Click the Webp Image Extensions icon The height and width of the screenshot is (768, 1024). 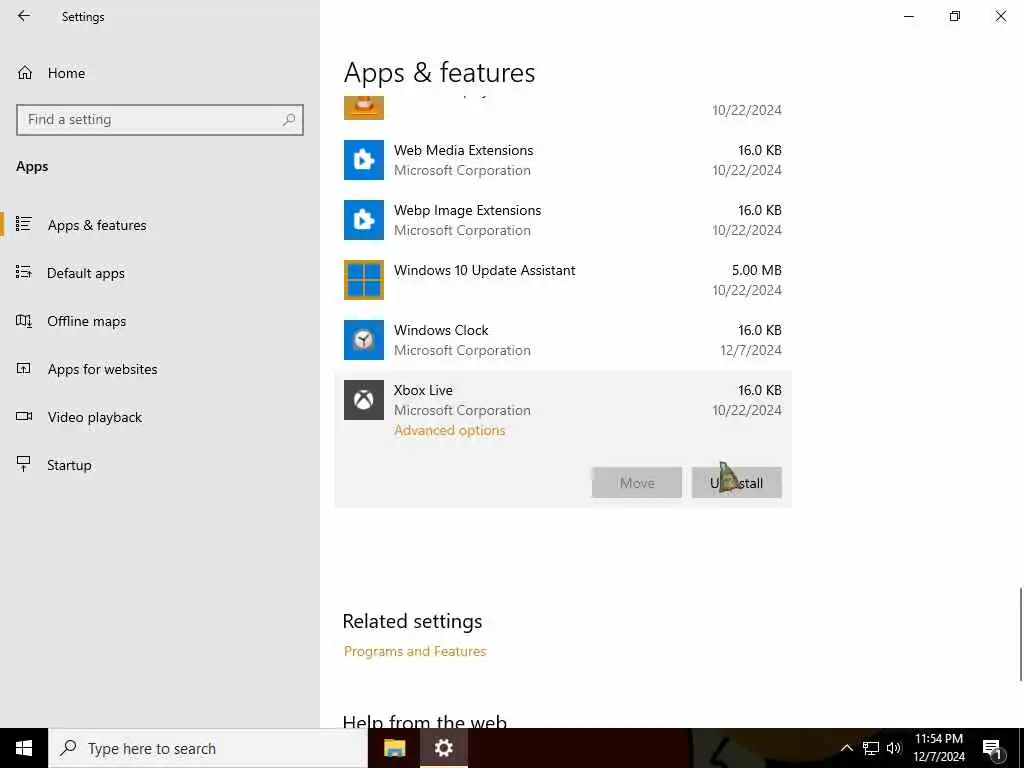pos(364,220)
